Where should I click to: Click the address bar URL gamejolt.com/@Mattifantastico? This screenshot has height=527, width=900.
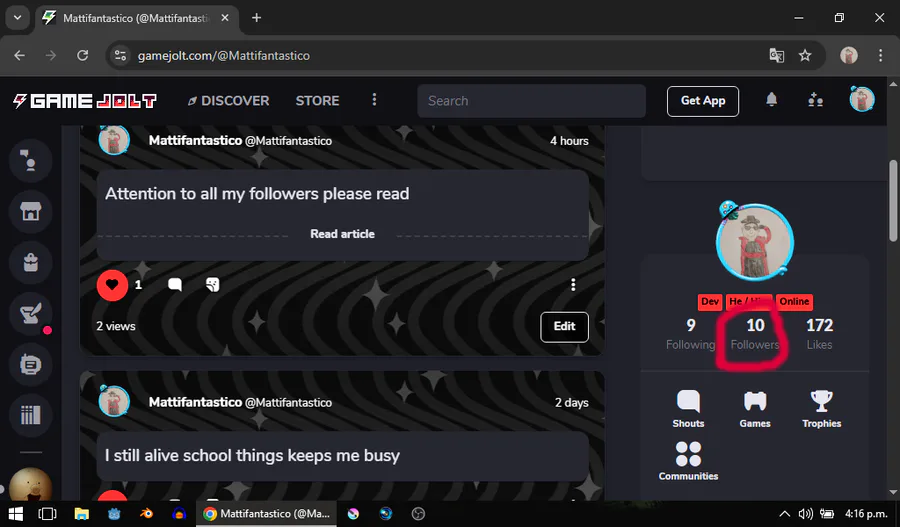pyautogui.click(x=224, y=56)
